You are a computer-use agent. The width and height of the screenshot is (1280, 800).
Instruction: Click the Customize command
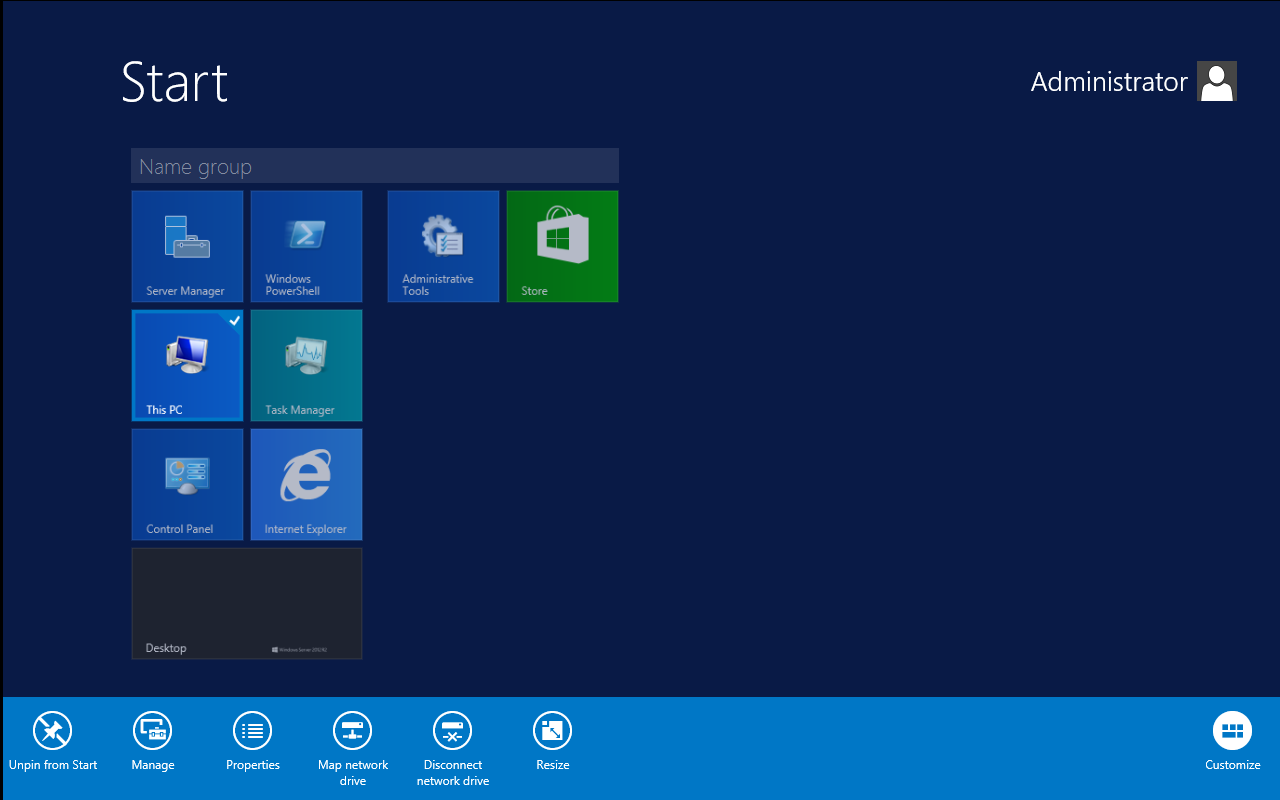click(1232, 740)
